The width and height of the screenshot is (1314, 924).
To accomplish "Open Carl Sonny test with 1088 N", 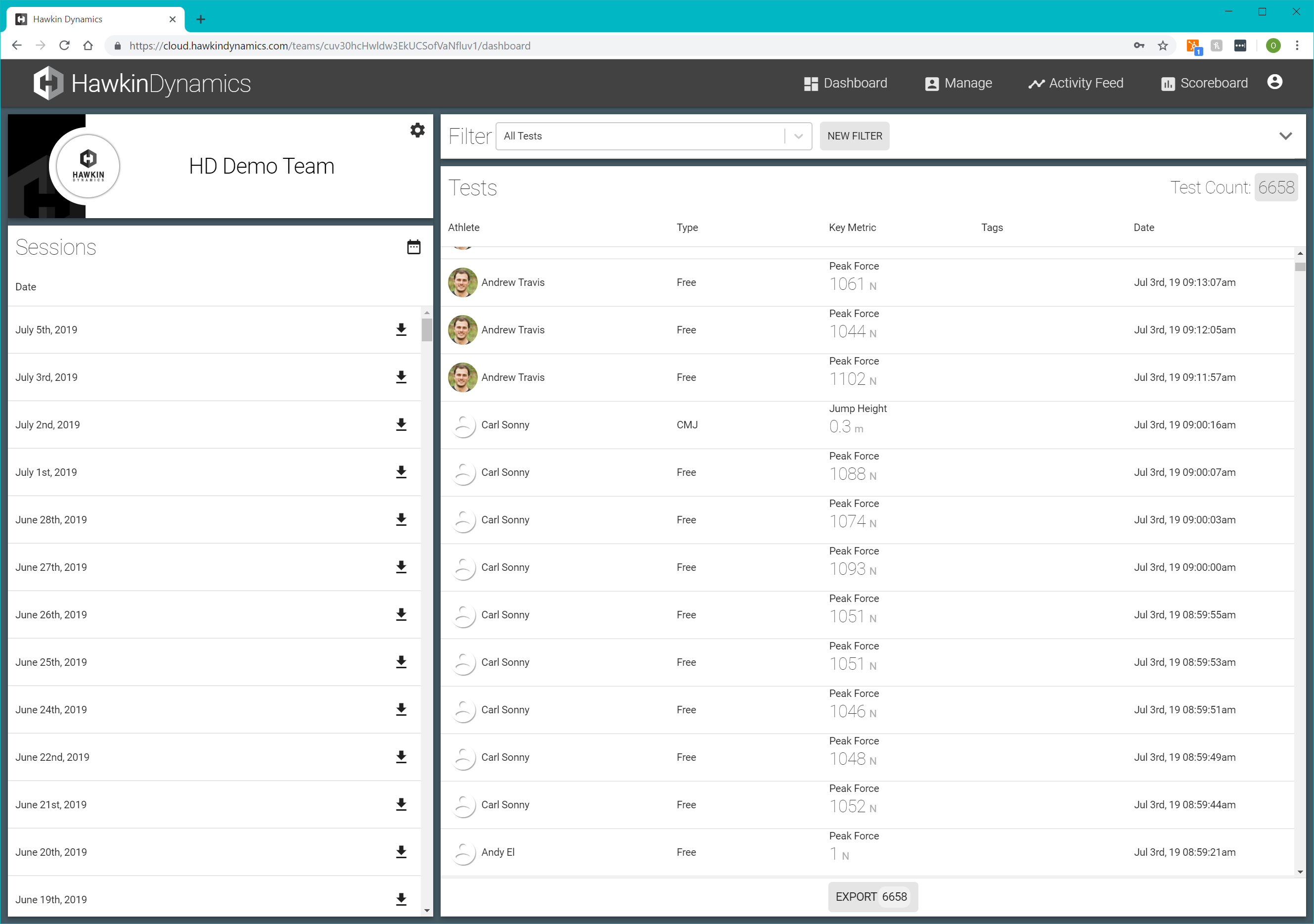I will 867,472.
